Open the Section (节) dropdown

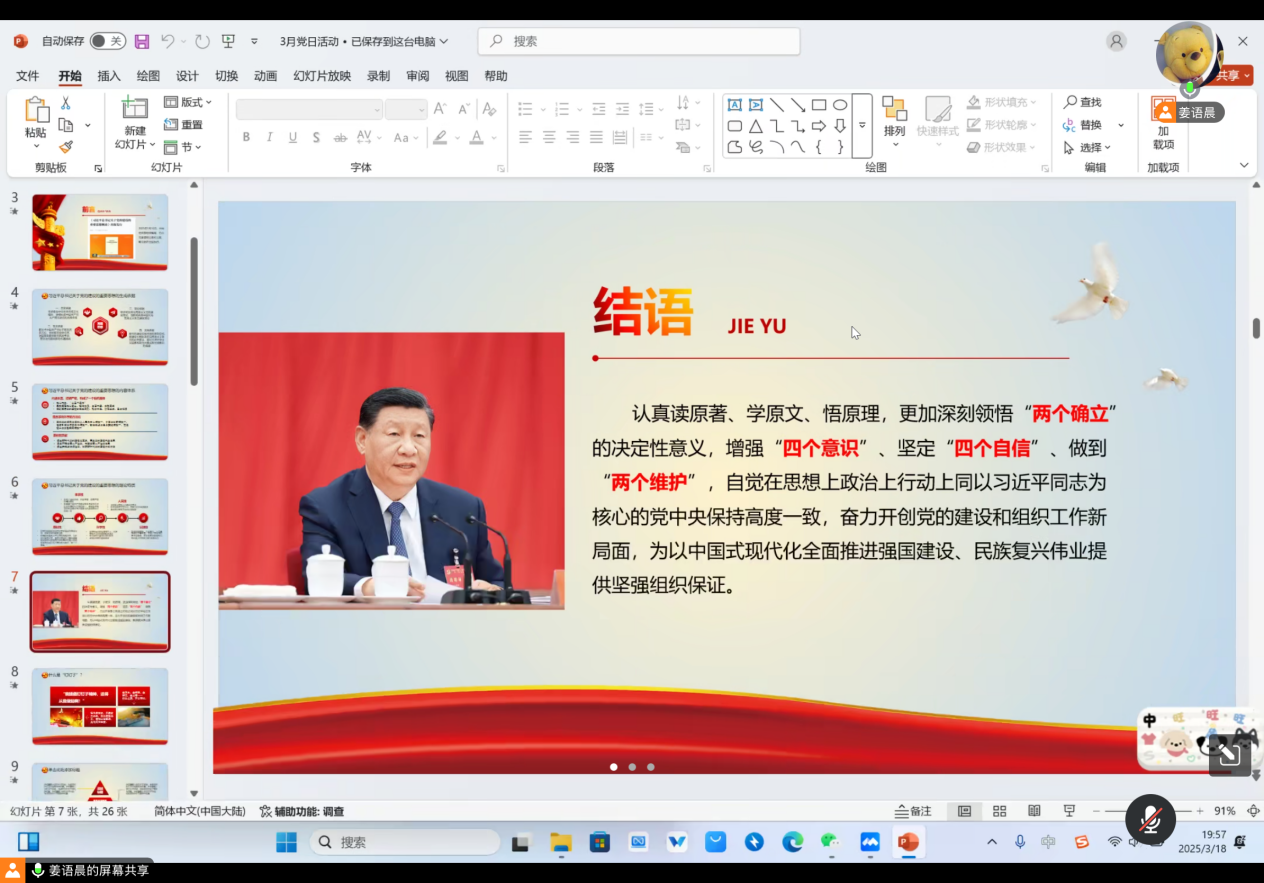(x=183, y=147)
